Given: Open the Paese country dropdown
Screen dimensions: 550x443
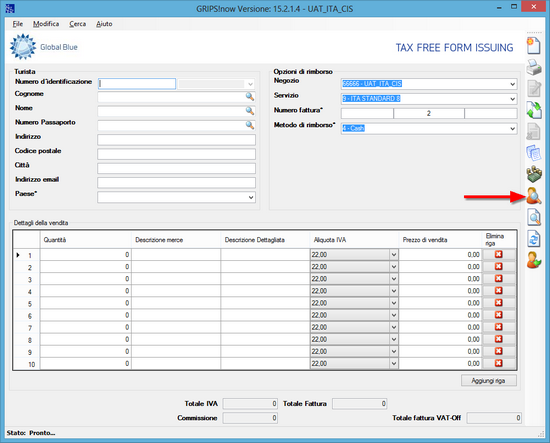Looking at the screenshot, I should [x=251, y=197].
